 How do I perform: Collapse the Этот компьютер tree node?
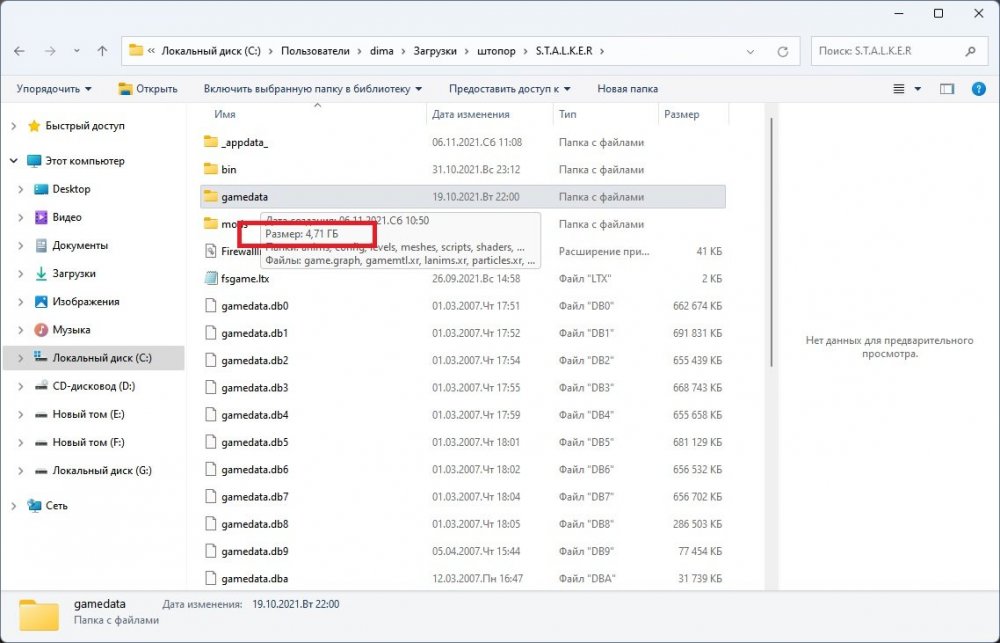13,161
